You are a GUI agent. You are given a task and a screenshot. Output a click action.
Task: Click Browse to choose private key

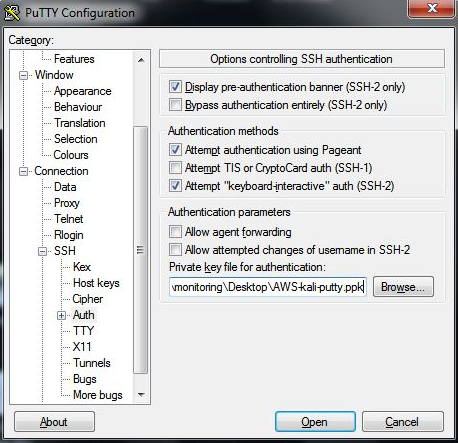(403, 287)
